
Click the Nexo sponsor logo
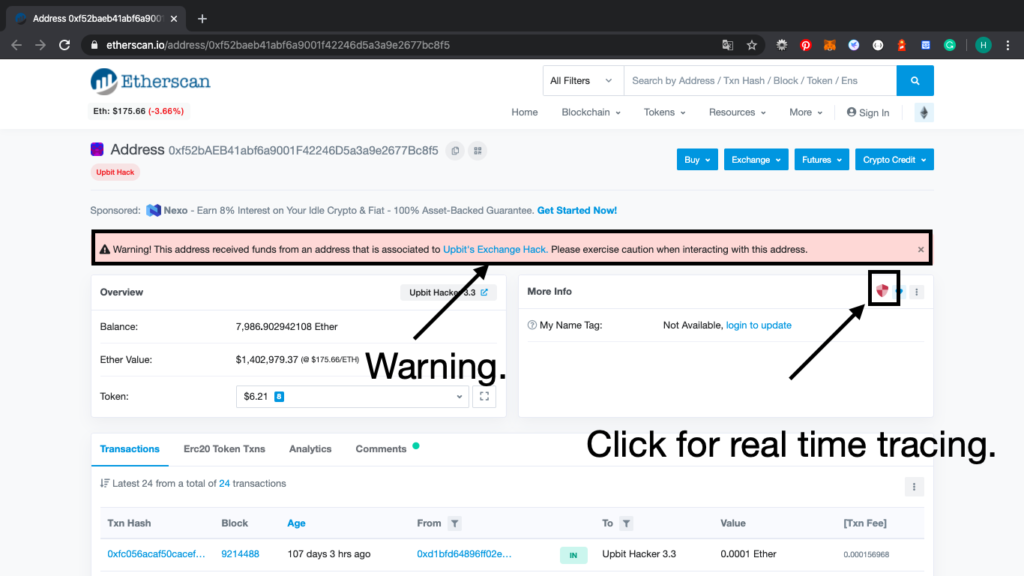(x=153, y=210)
